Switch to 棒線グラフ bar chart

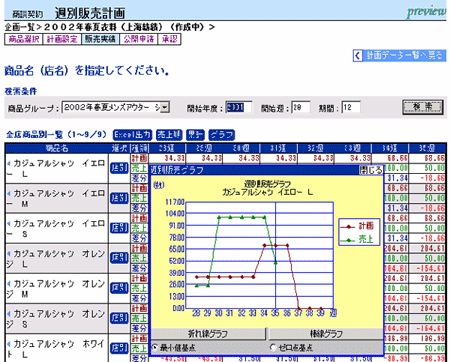[326, 334]
